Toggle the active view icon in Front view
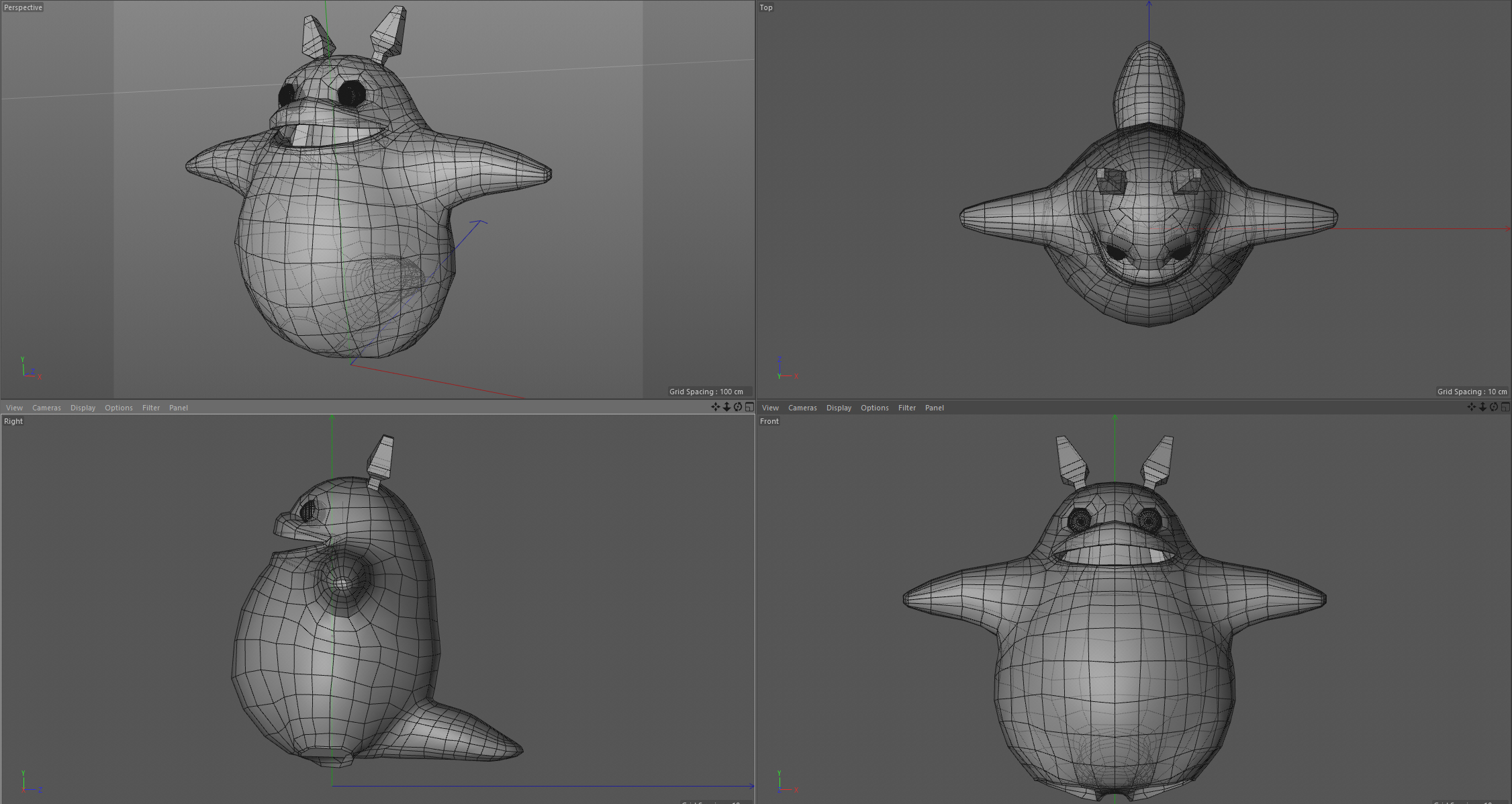The image size is (1512, 804). click(1505, 407)
